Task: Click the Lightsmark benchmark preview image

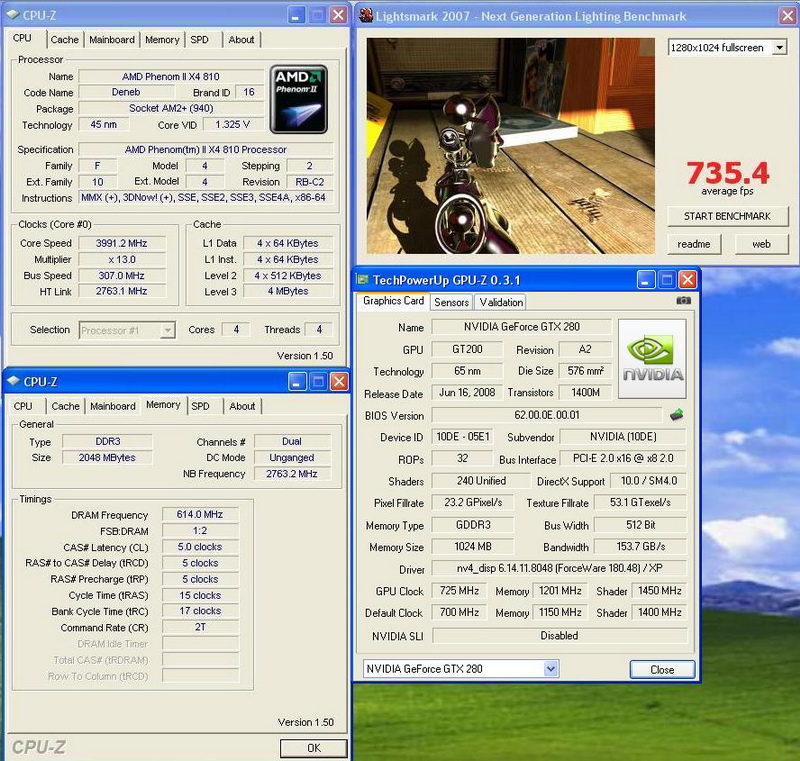Action: 511,146
